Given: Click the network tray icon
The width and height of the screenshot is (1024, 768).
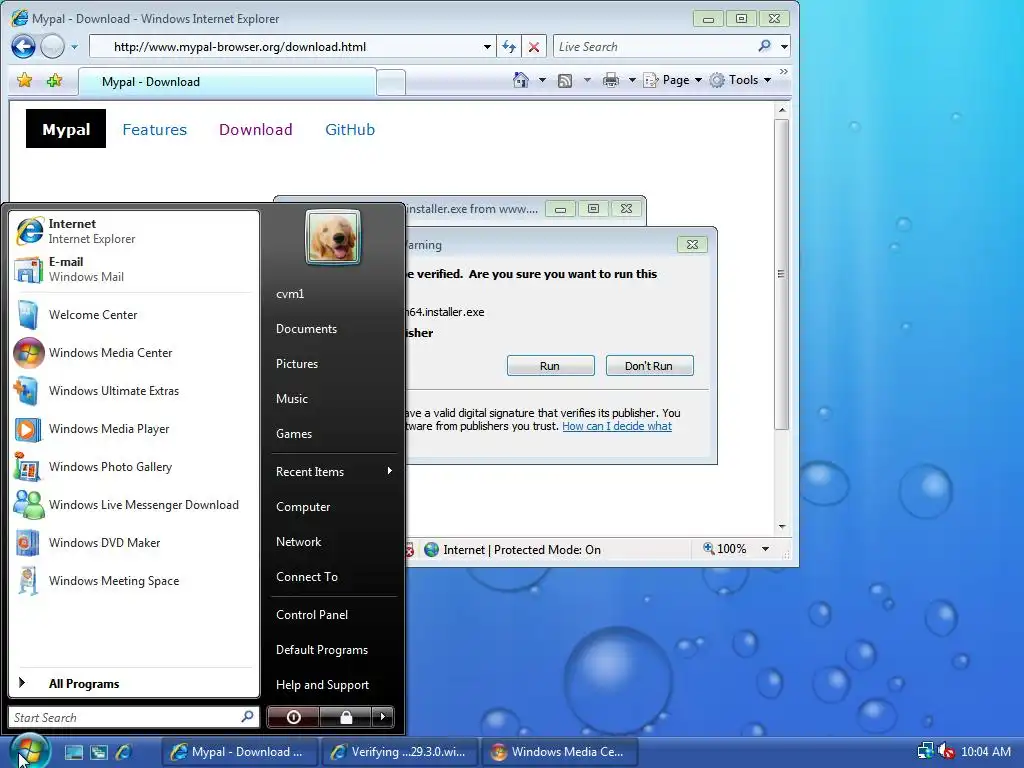Looking at the screenshot, I should click(x=925, y=751).
